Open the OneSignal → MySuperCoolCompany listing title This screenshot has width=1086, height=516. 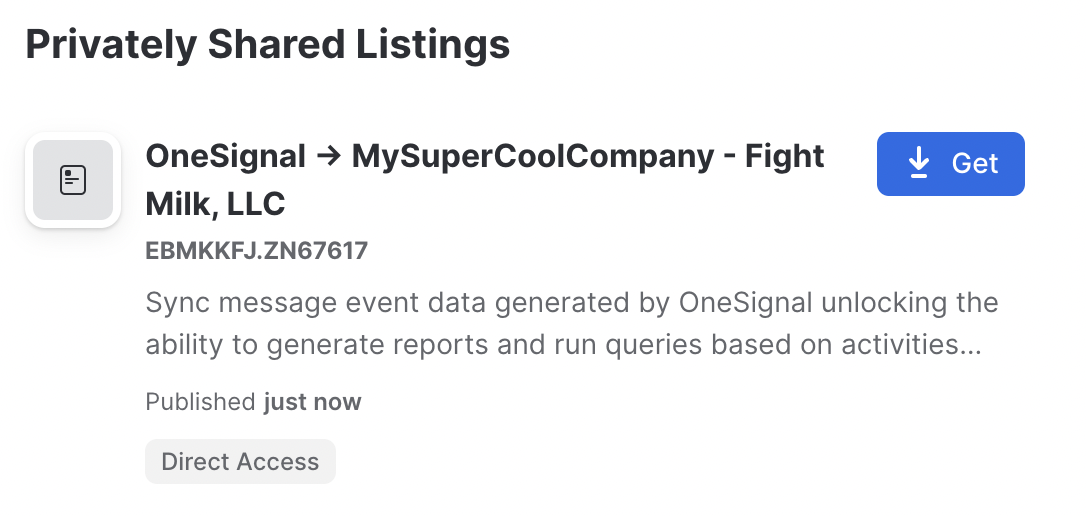click(485, 180)
